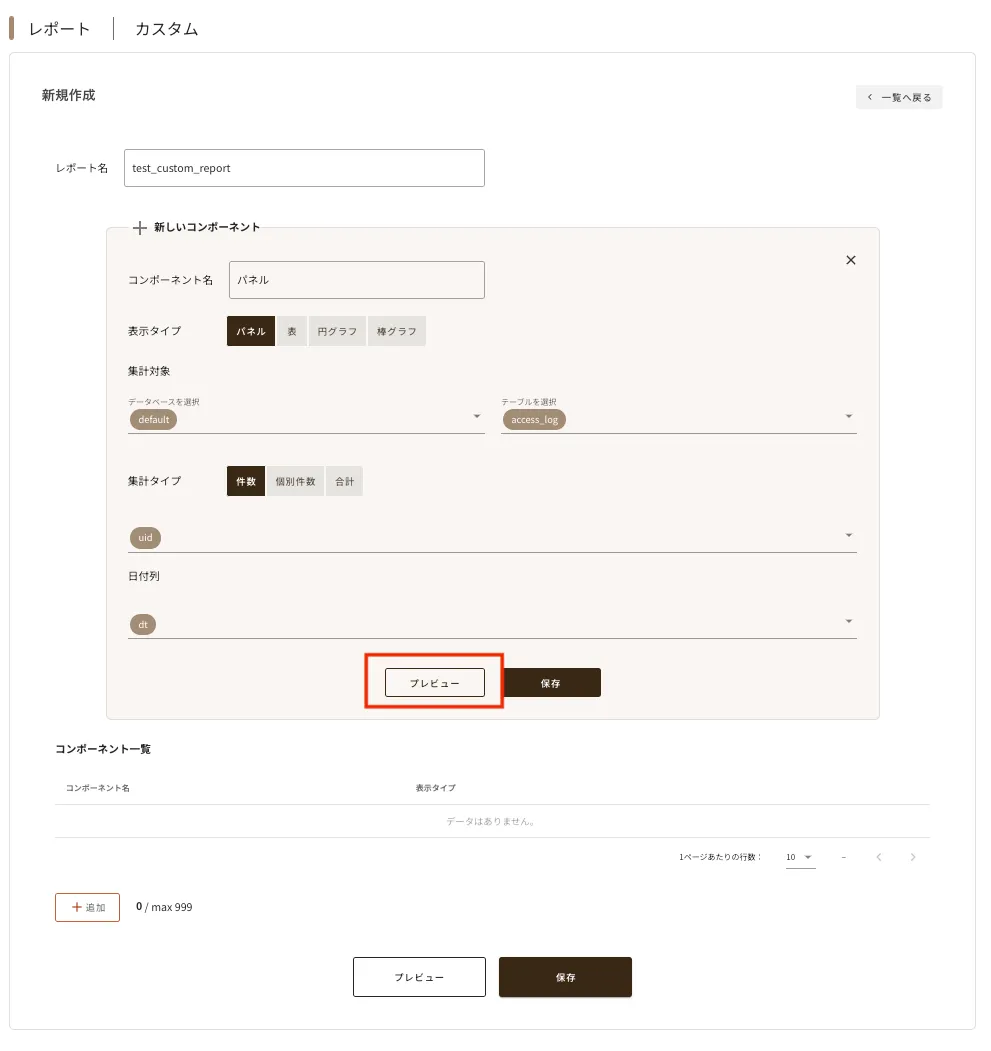
Task: Open the database selection dropdown
Action: coord(477,417)
